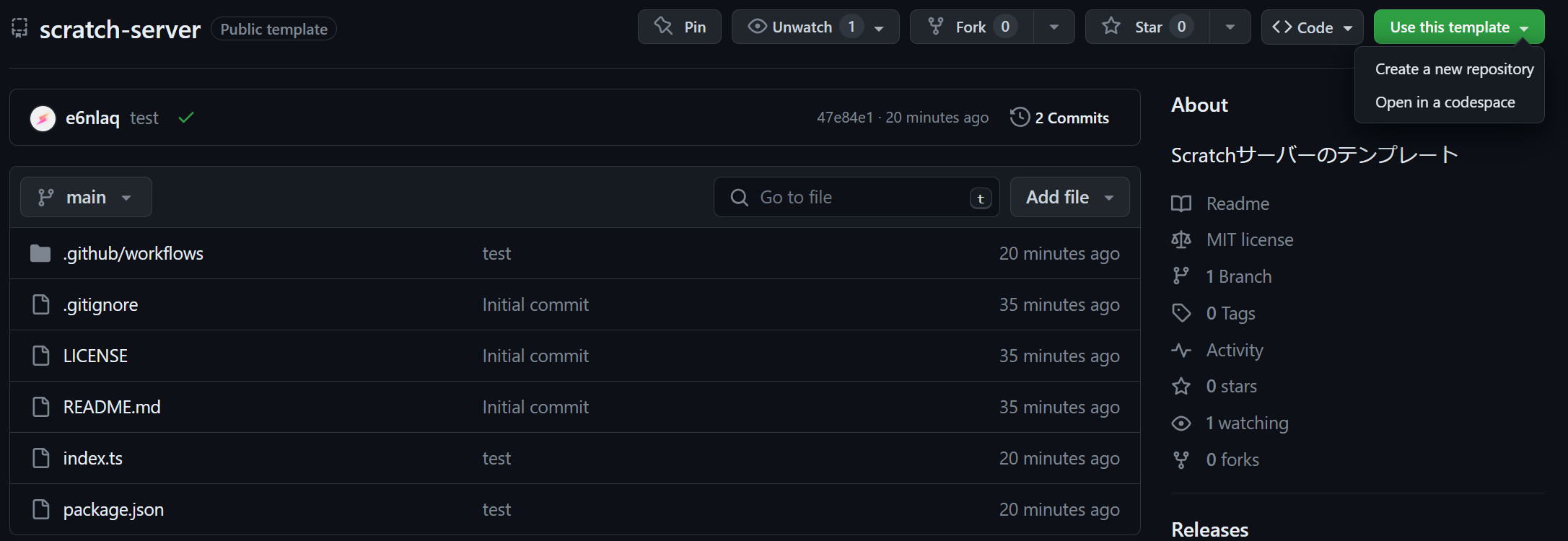Click 20 minutes ago on index.ts row
Image resolution: width=1568 pixels, height=541 pixels.
point(1059,458)
